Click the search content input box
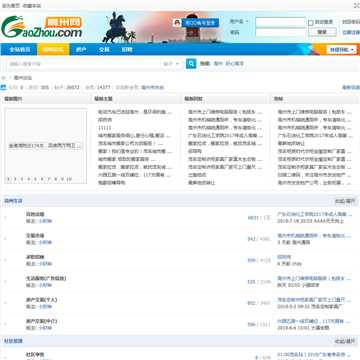360x360 pixels. pos(83,64)
